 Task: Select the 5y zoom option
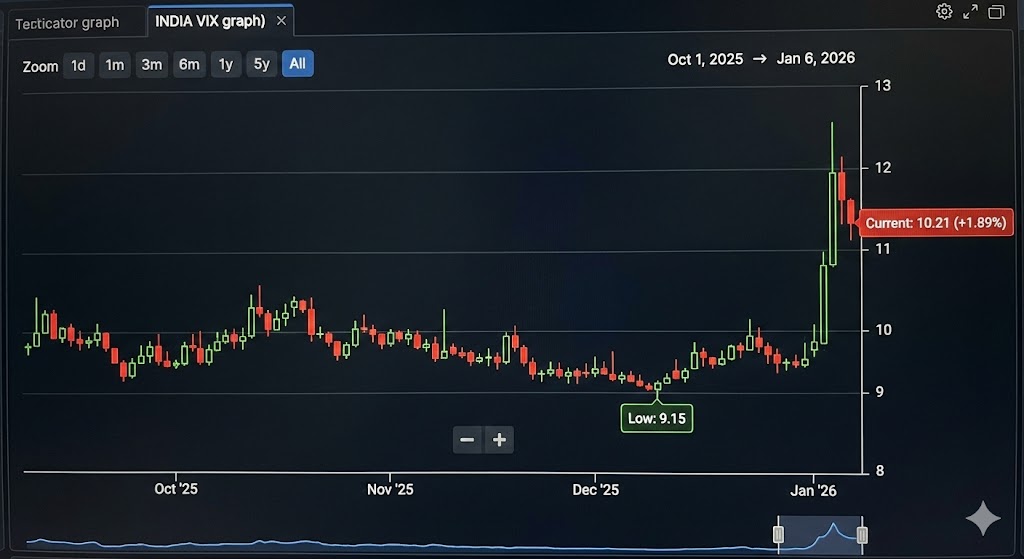coord(261,65)
